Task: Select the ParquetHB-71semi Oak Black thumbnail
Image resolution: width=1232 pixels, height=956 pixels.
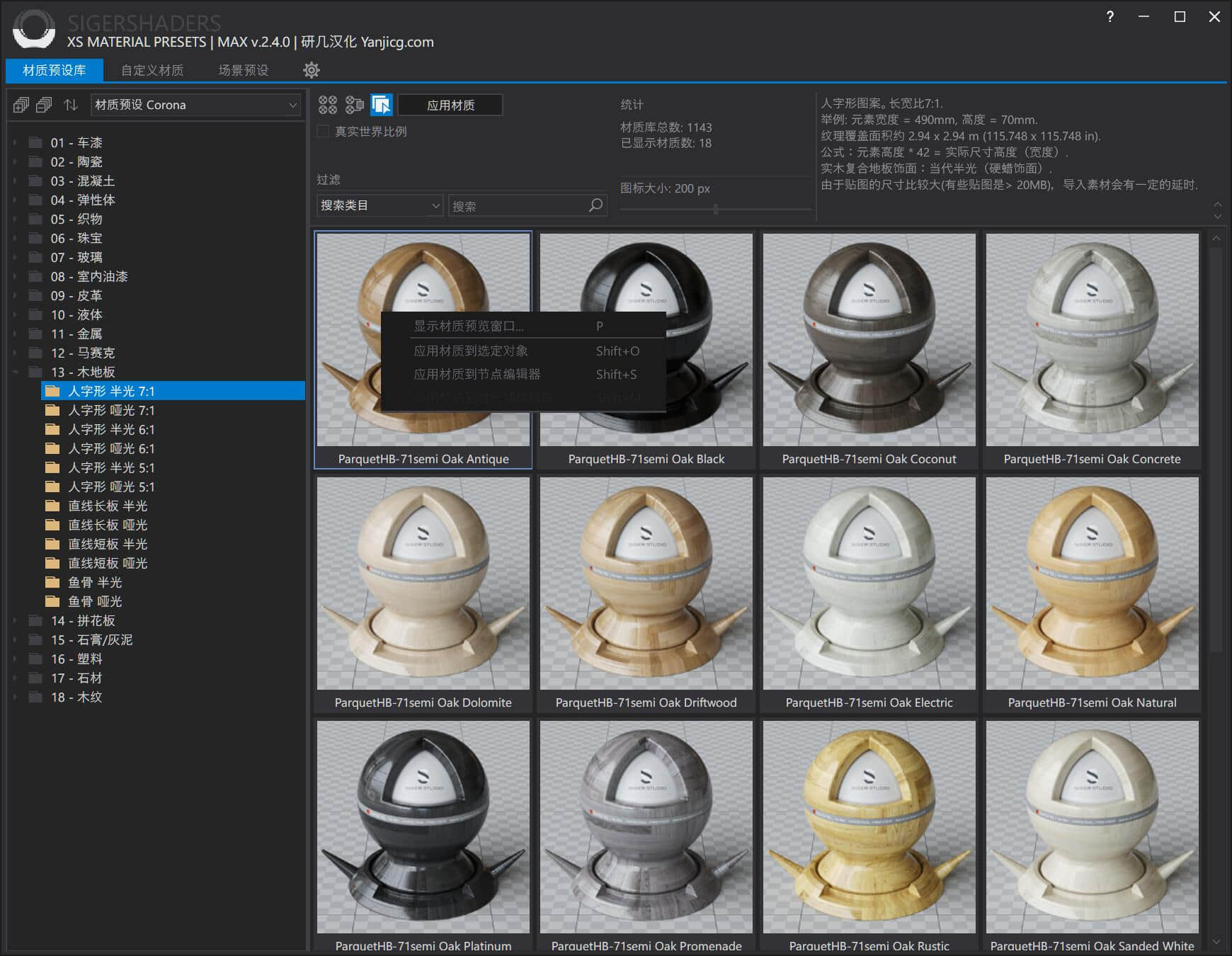Action: (646, 350)
